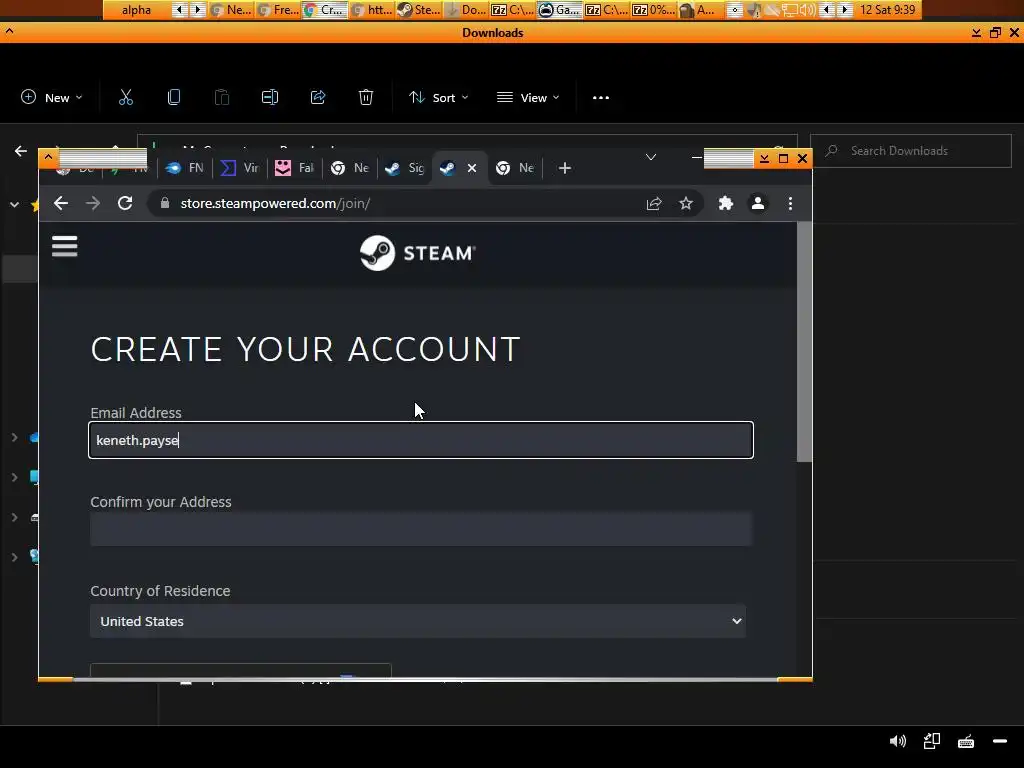Screen dimensions: 1024x768
Task: Switch to the Fal browser tab
Action: [295, 168]
